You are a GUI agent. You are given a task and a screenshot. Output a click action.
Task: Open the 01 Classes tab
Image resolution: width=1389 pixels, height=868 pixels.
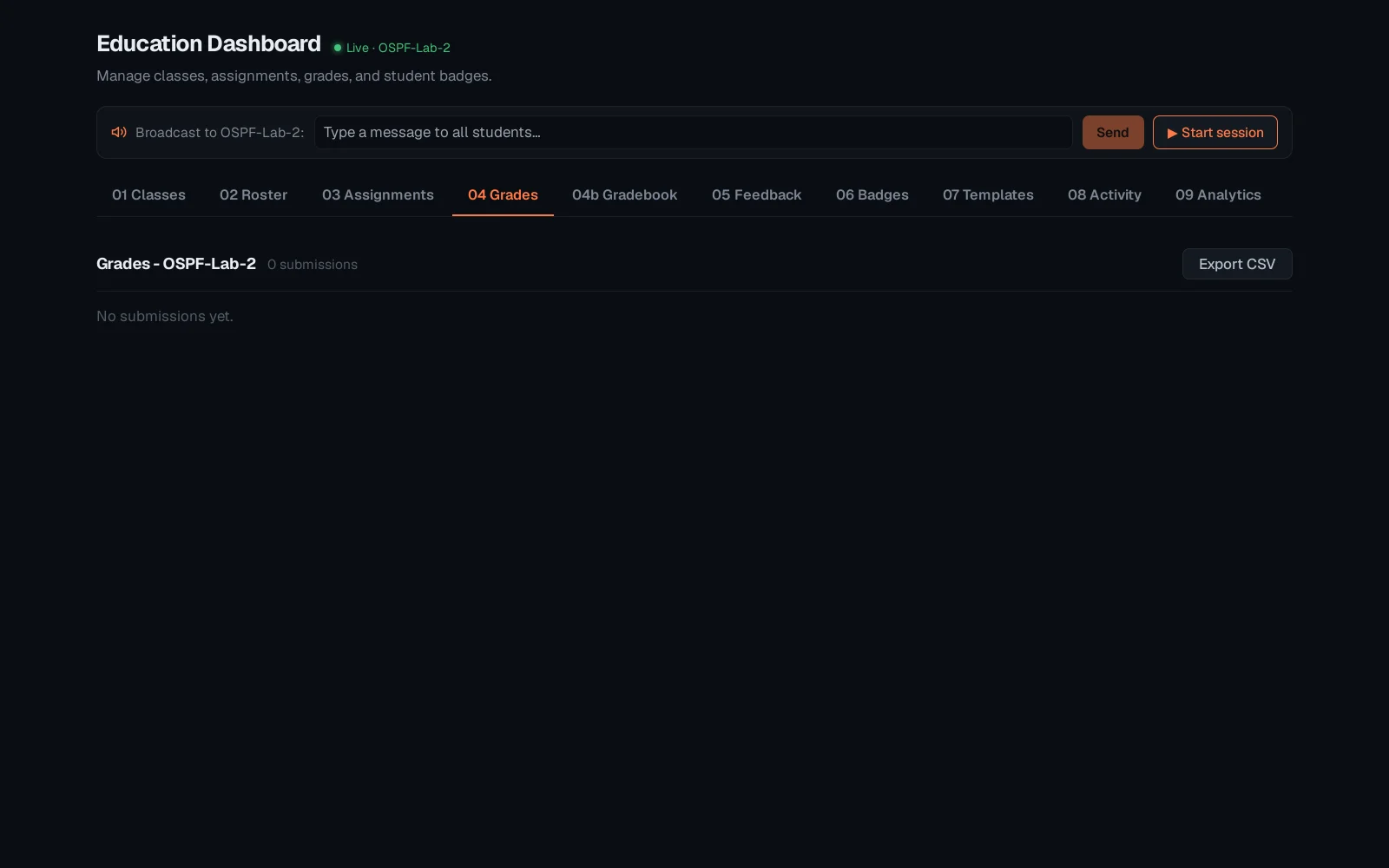148,194
